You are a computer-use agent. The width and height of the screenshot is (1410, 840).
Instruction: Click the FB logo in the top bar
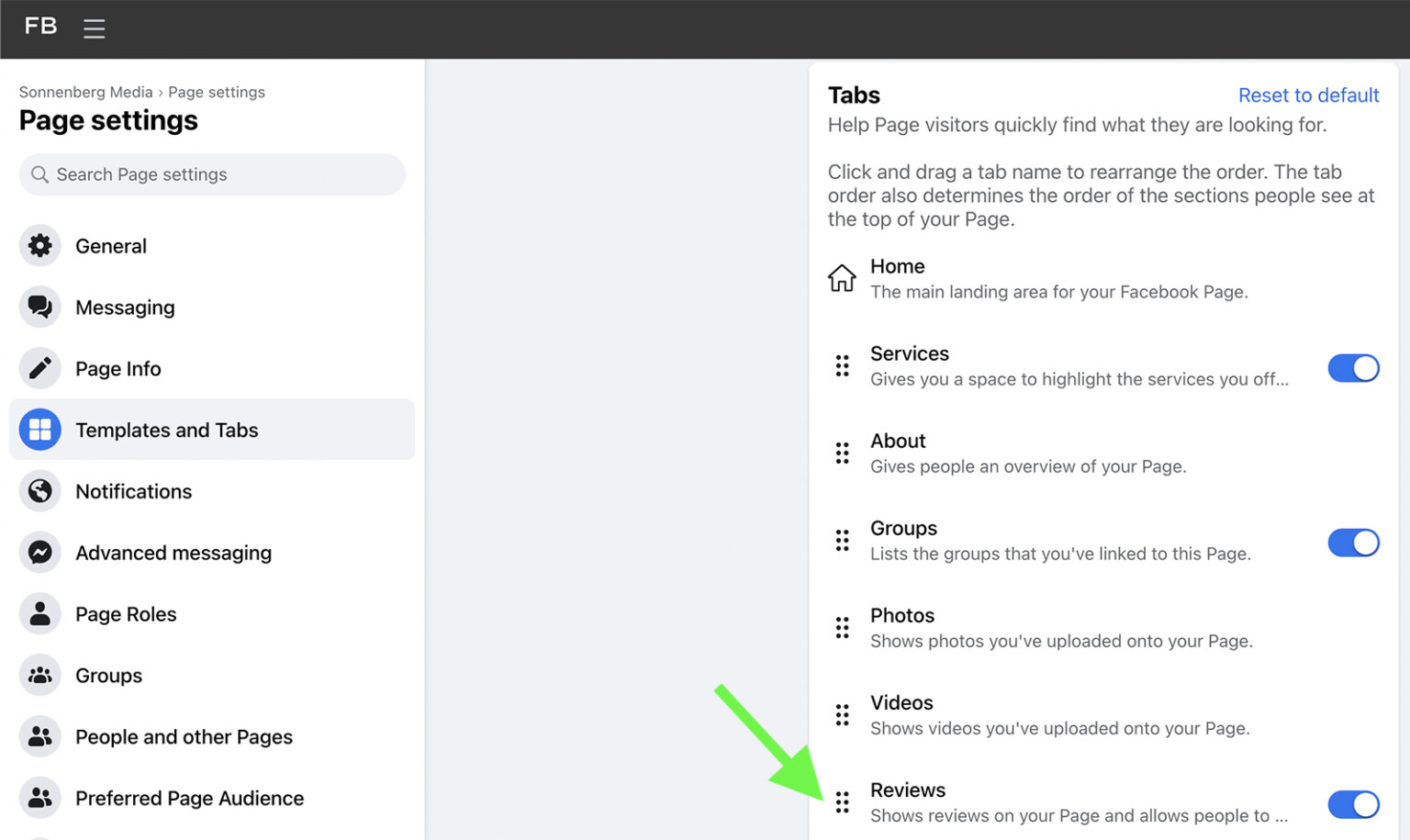tap(39, 27)
